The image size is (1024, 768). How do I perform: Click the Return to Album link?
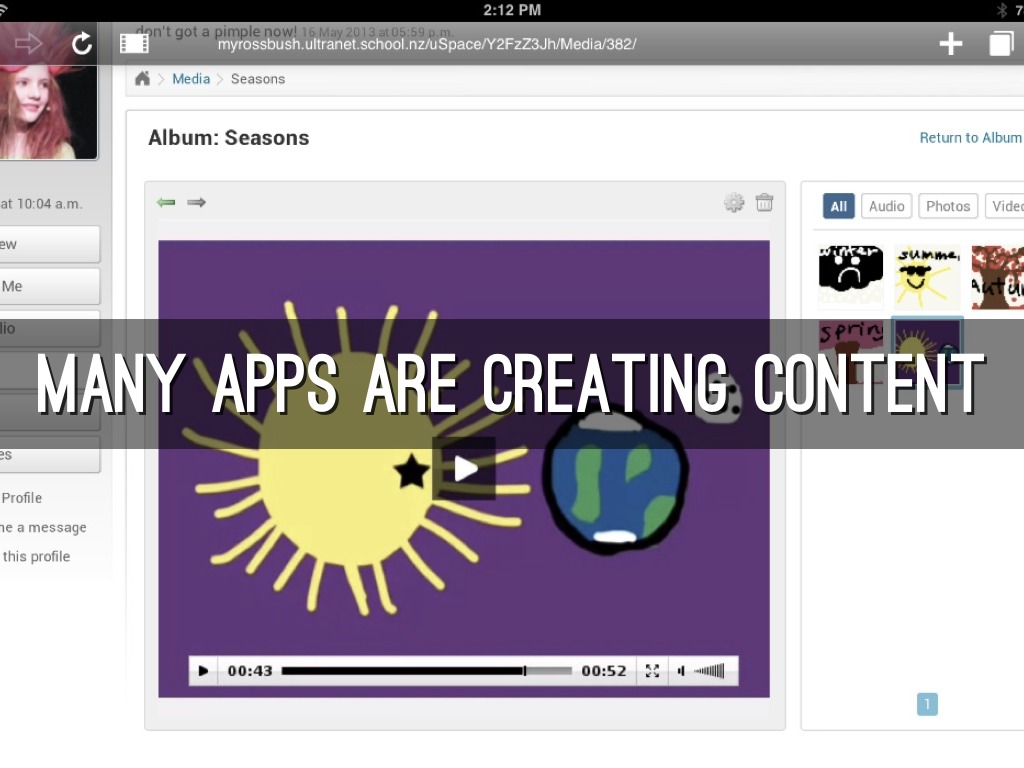[970, 138]
